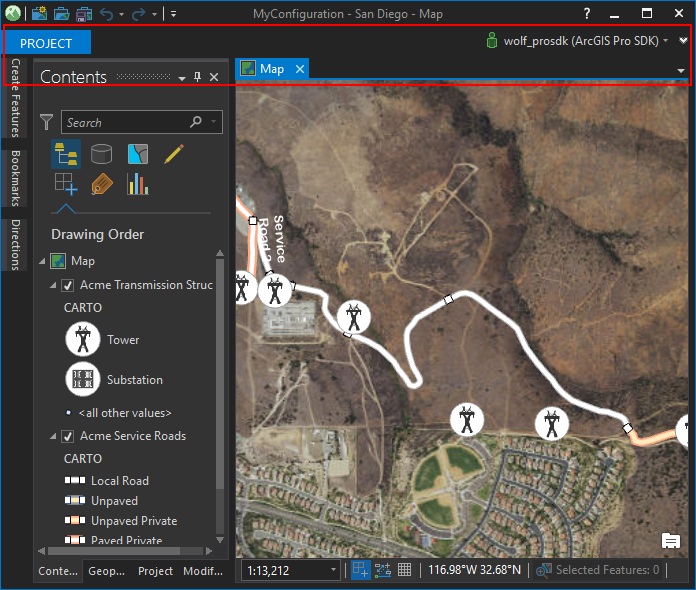Click scroll down arrow in Contents
The width and height of the screenshot is (696, 590).
(x=220, y=540)
